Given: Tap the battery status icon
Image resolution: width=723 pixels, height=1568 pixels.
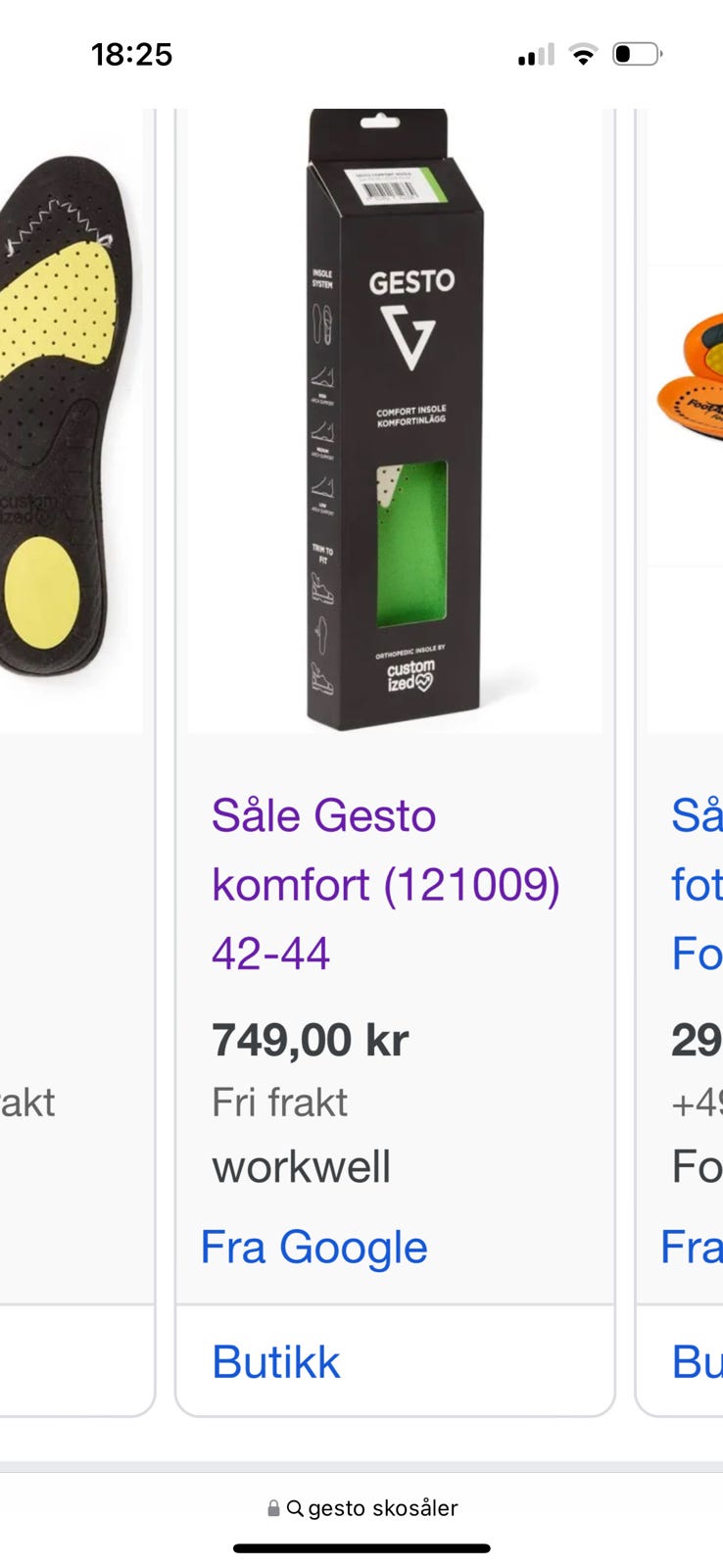Looking at the screenshot, I should point(637,54).
